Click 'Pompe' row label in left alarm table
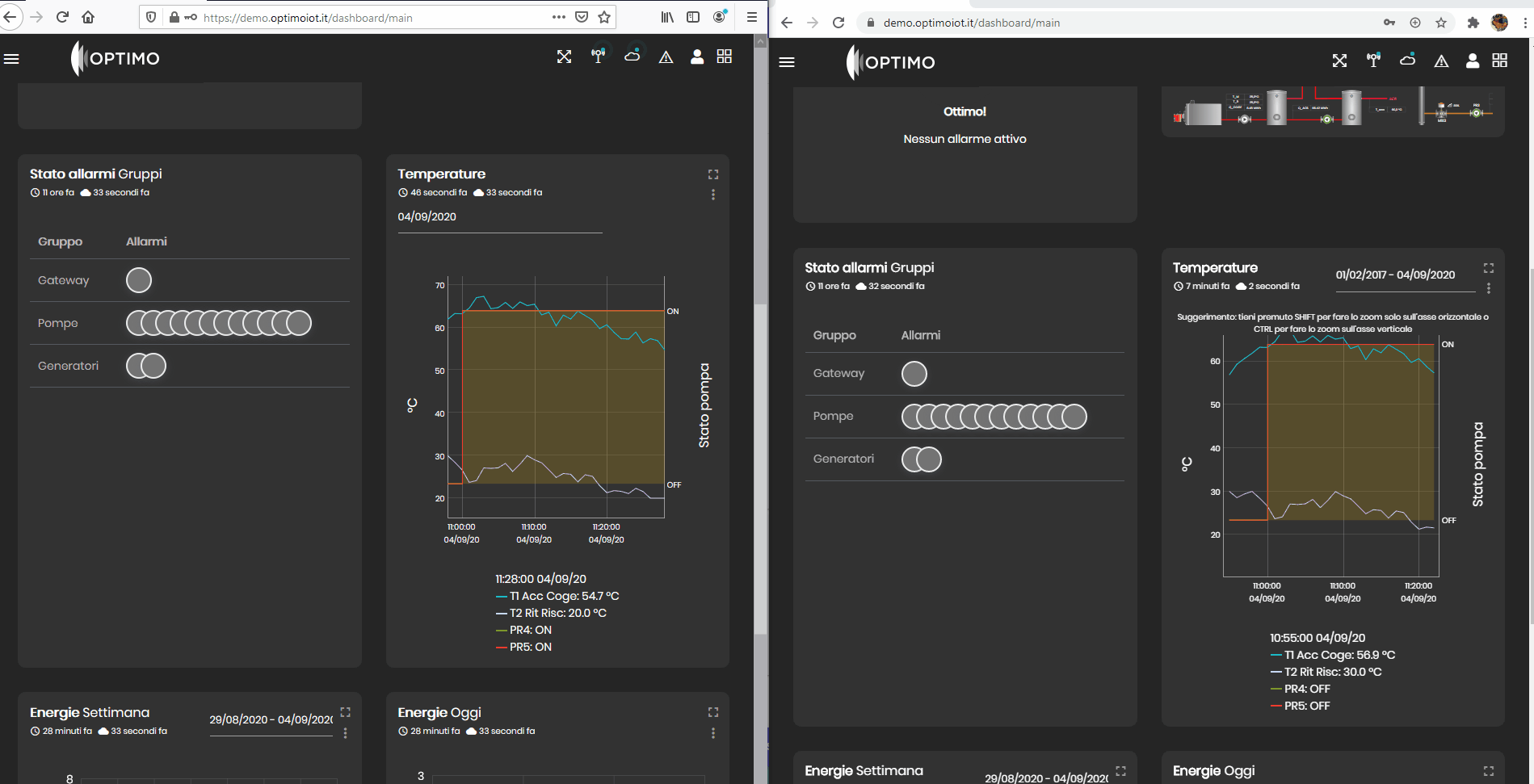1534x784 pixels. tap(58, 323)
